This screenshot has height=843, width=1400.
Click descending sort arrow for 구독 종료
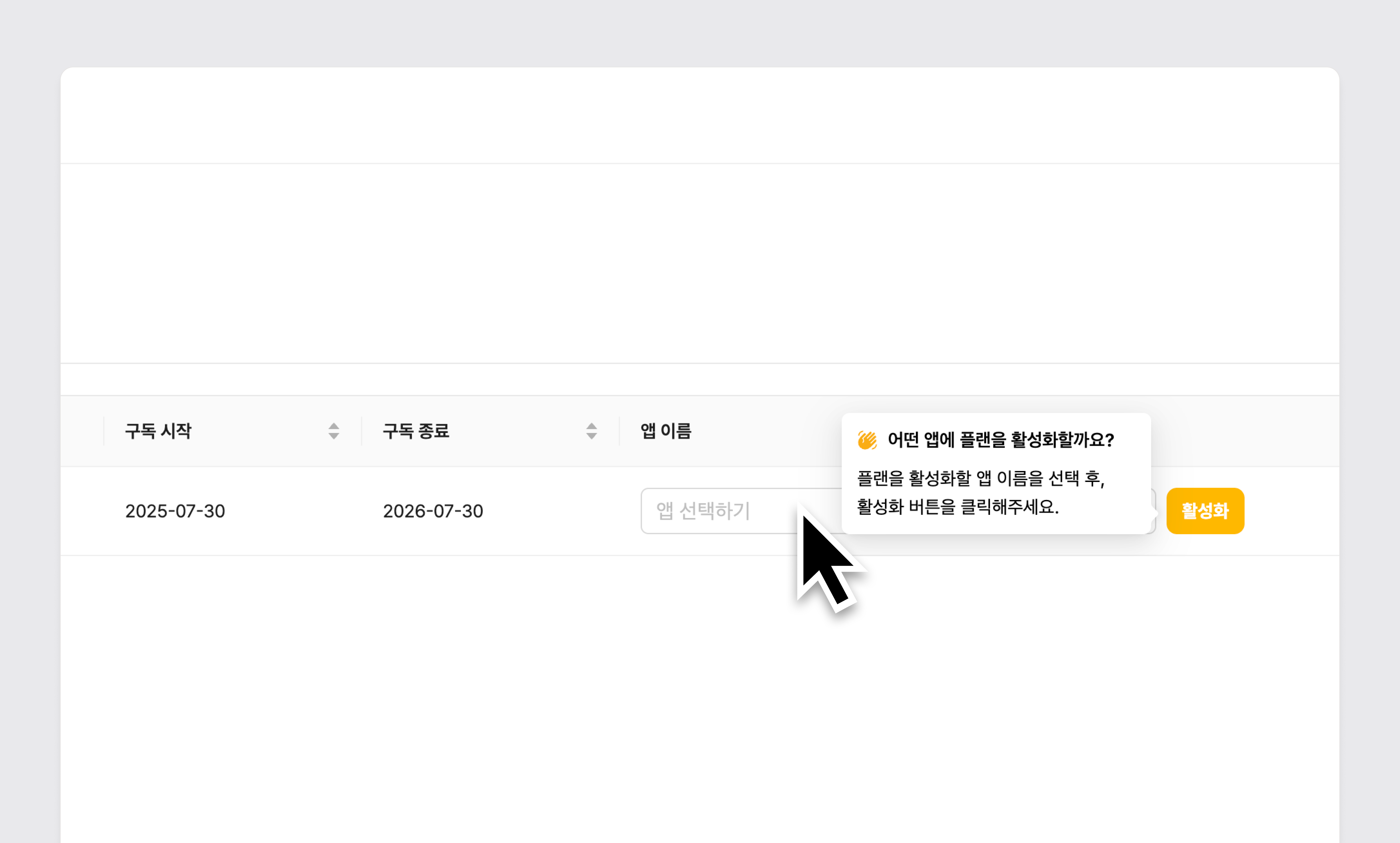pos(592,436)
